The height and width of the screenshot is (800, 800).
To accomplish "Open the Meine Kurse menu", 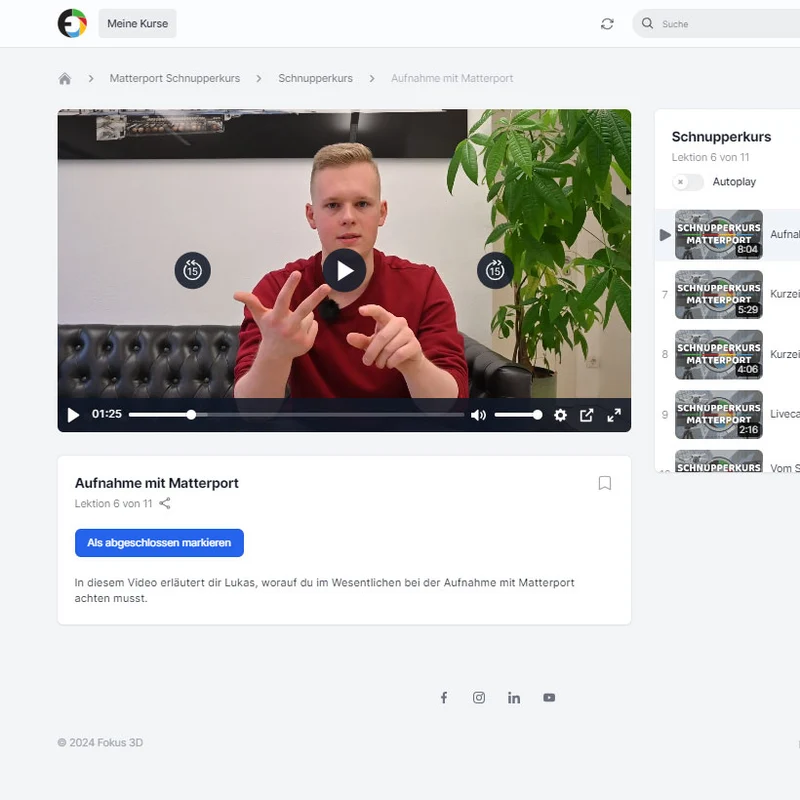I will pos(137,23).
